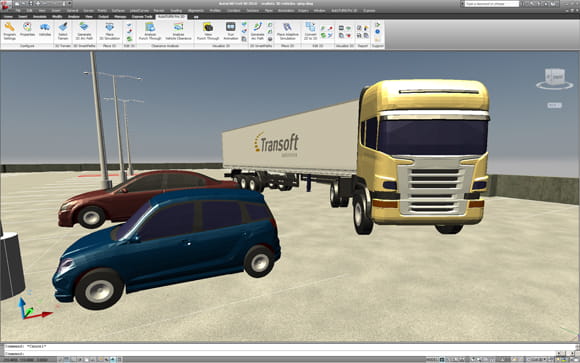Open the Surfaces menu
580x363 pixels.
118,11
